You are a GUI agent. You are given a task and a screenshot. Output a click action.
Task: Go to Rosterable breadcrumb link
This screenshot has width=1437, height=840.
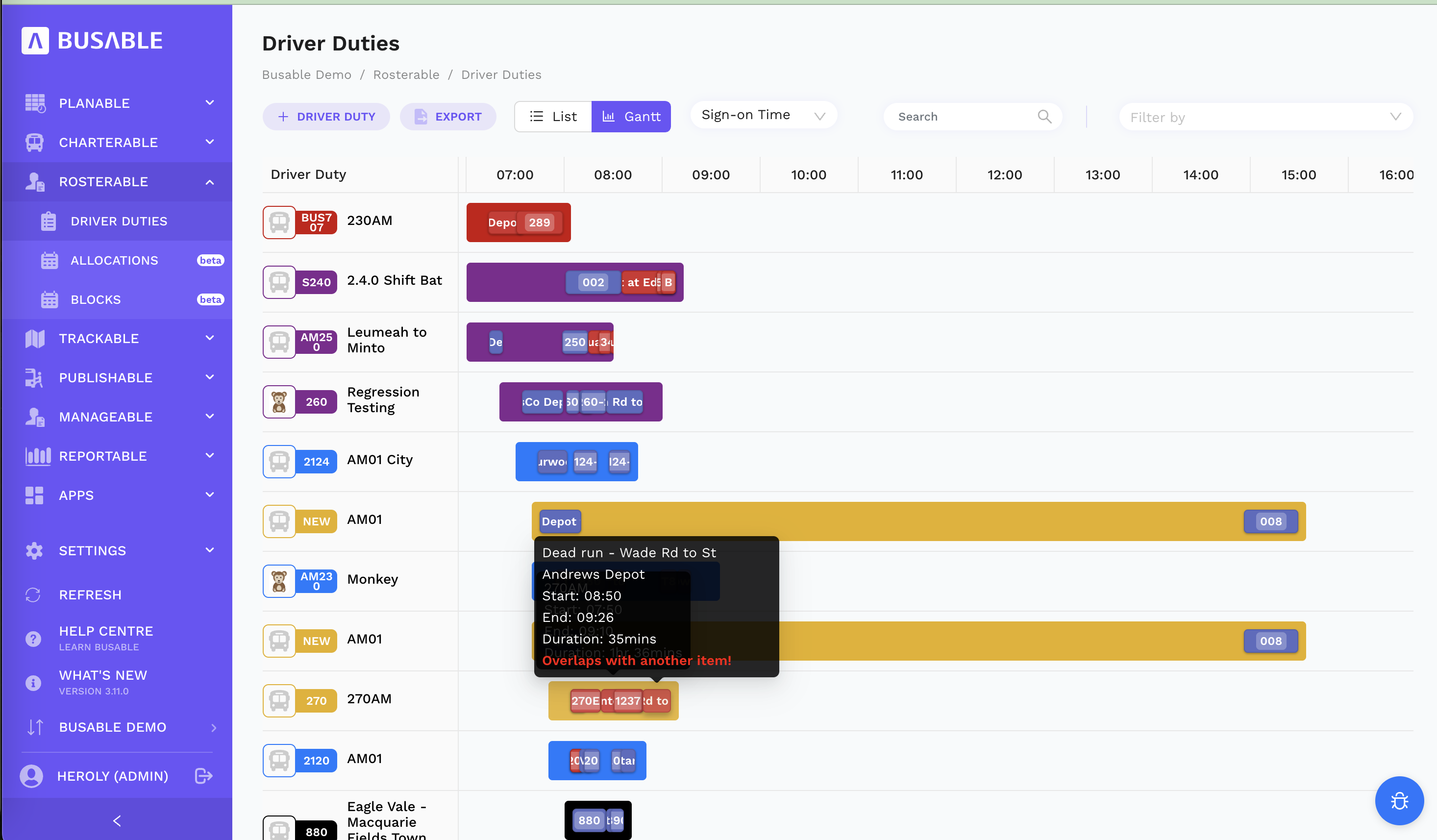[x=406, y=74]
